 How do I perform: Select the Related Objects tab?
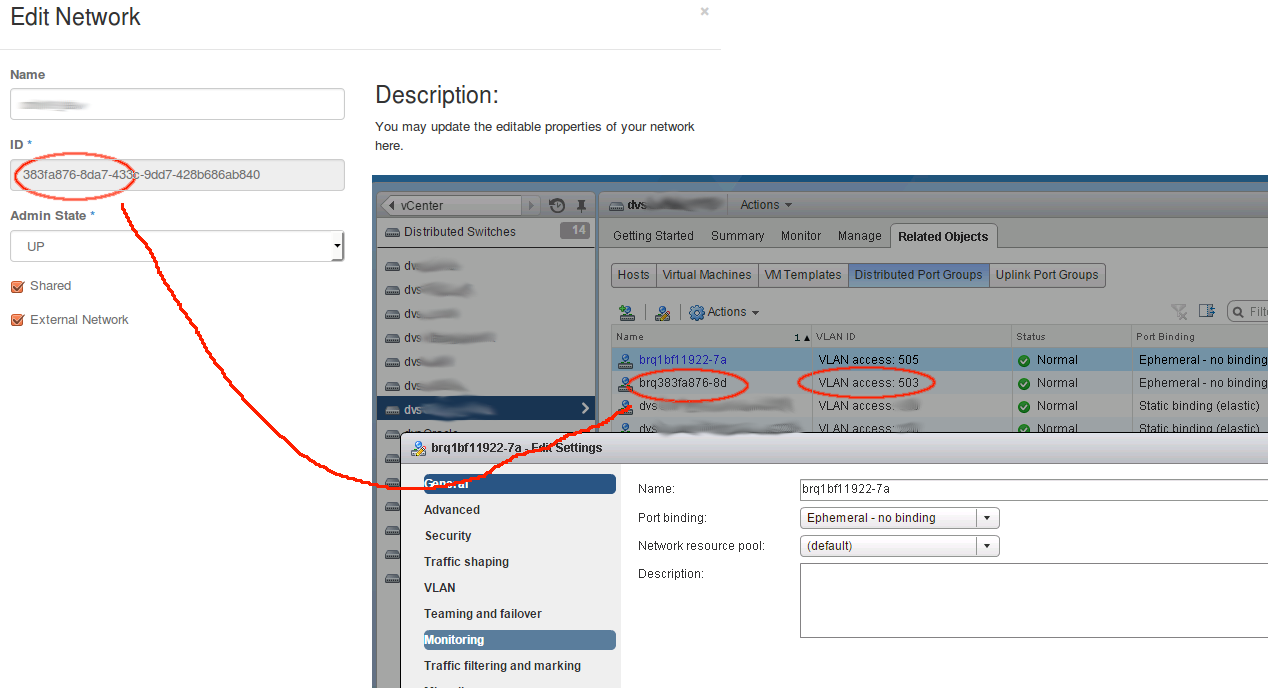[943, 237]
